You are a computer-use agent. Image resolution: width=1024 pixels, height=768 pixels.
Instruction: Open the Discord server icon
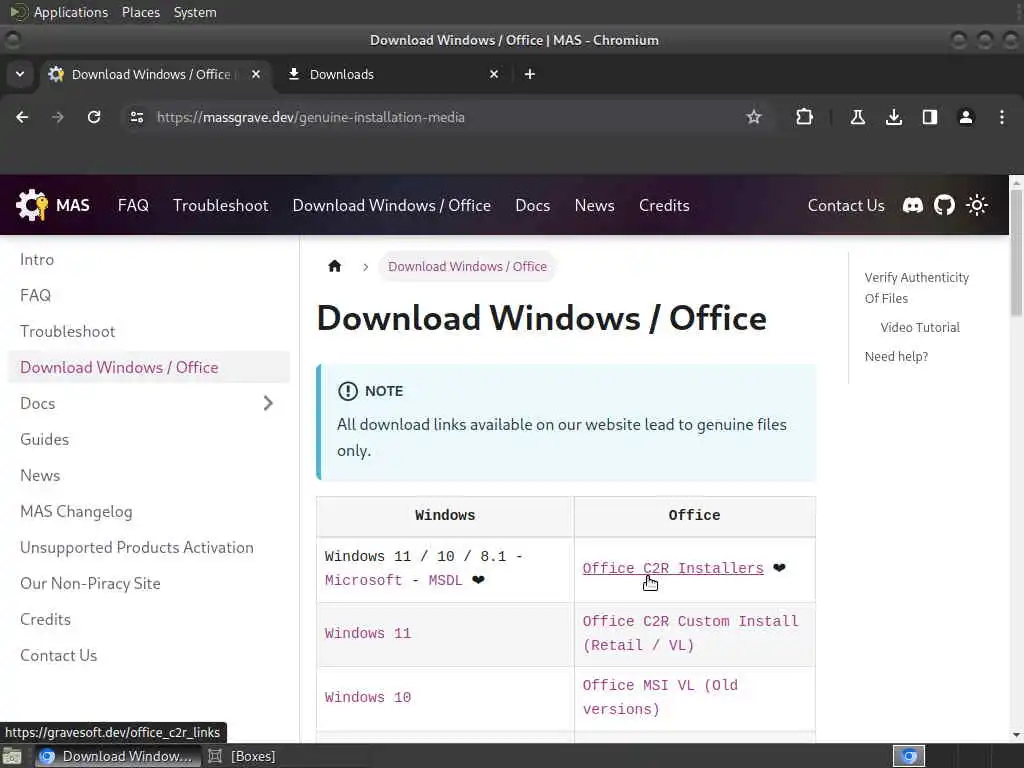click(x=912, y=205)
